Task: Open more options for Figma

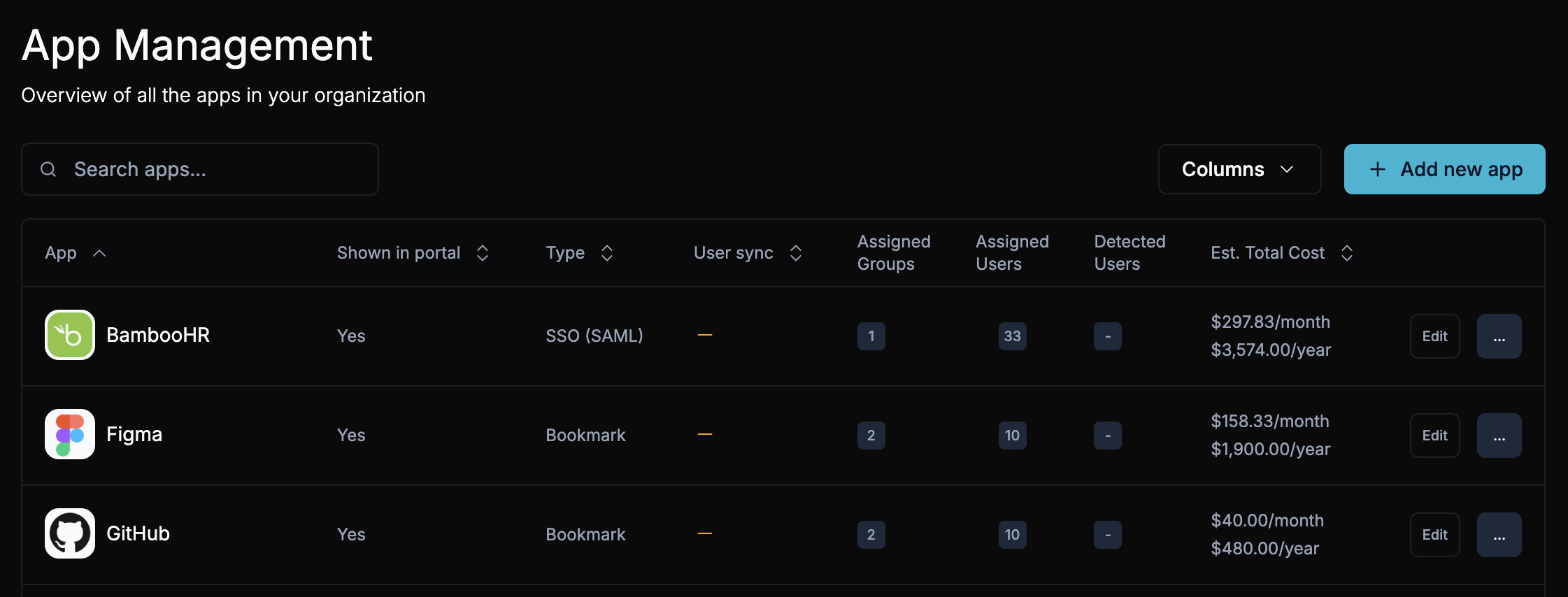Action: click(x=1499, y=436)
